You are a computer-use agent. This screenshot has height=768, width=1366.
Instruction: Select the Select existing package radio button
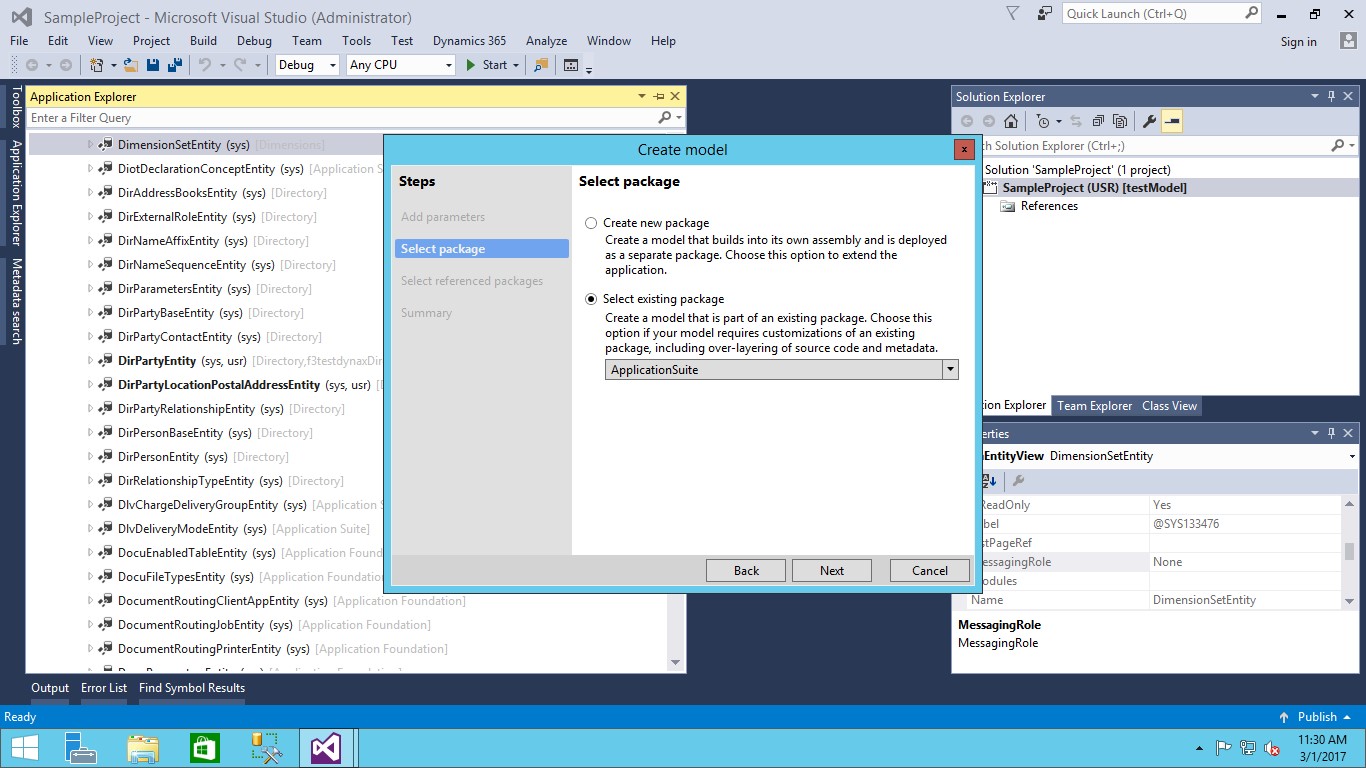tap(591, 299)
